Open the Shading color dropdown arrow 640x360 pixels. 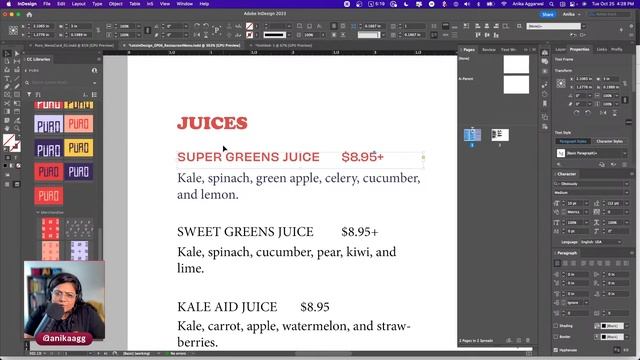click(627, 326)
